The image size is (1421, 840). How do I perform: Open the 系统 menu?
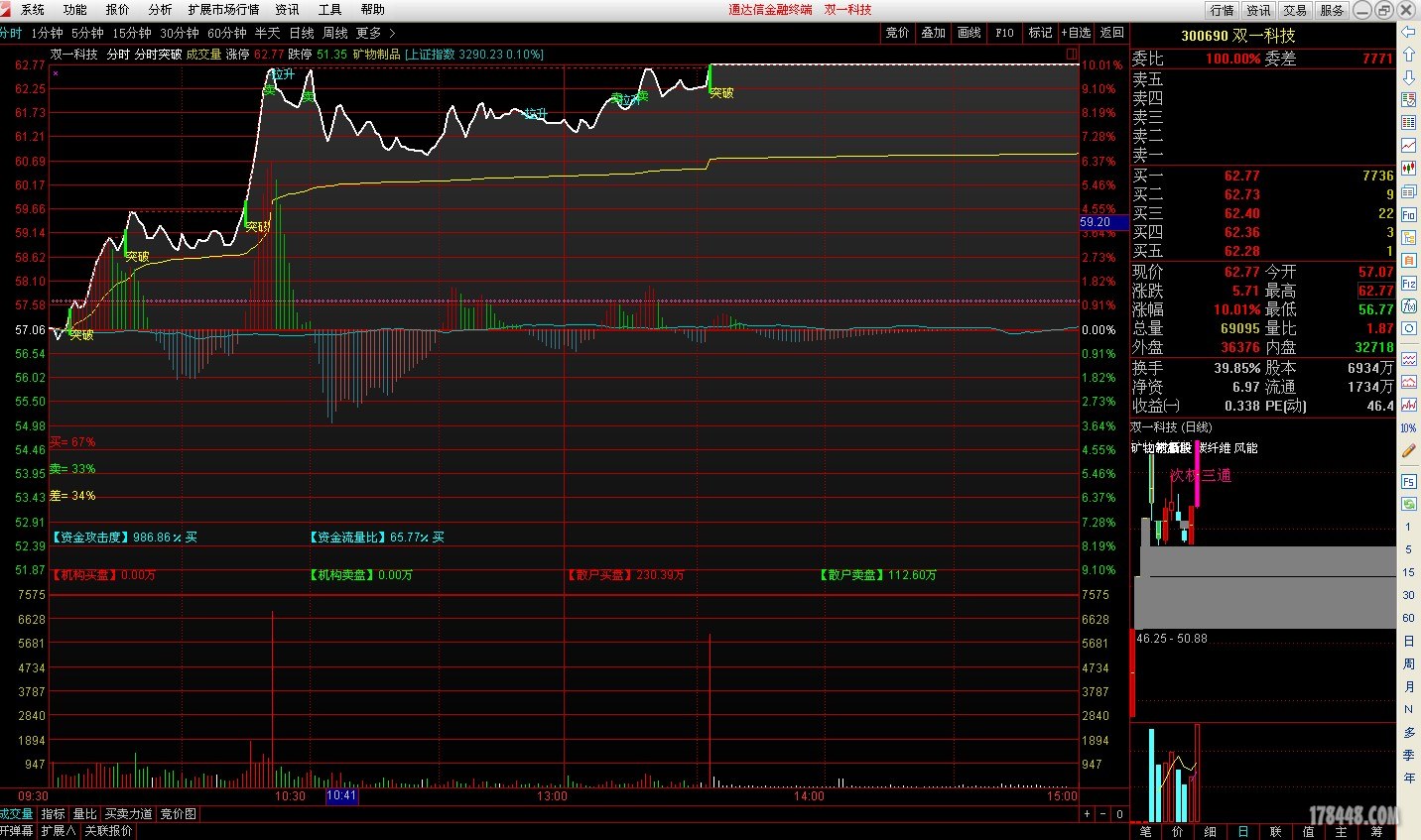coord(33,9)
